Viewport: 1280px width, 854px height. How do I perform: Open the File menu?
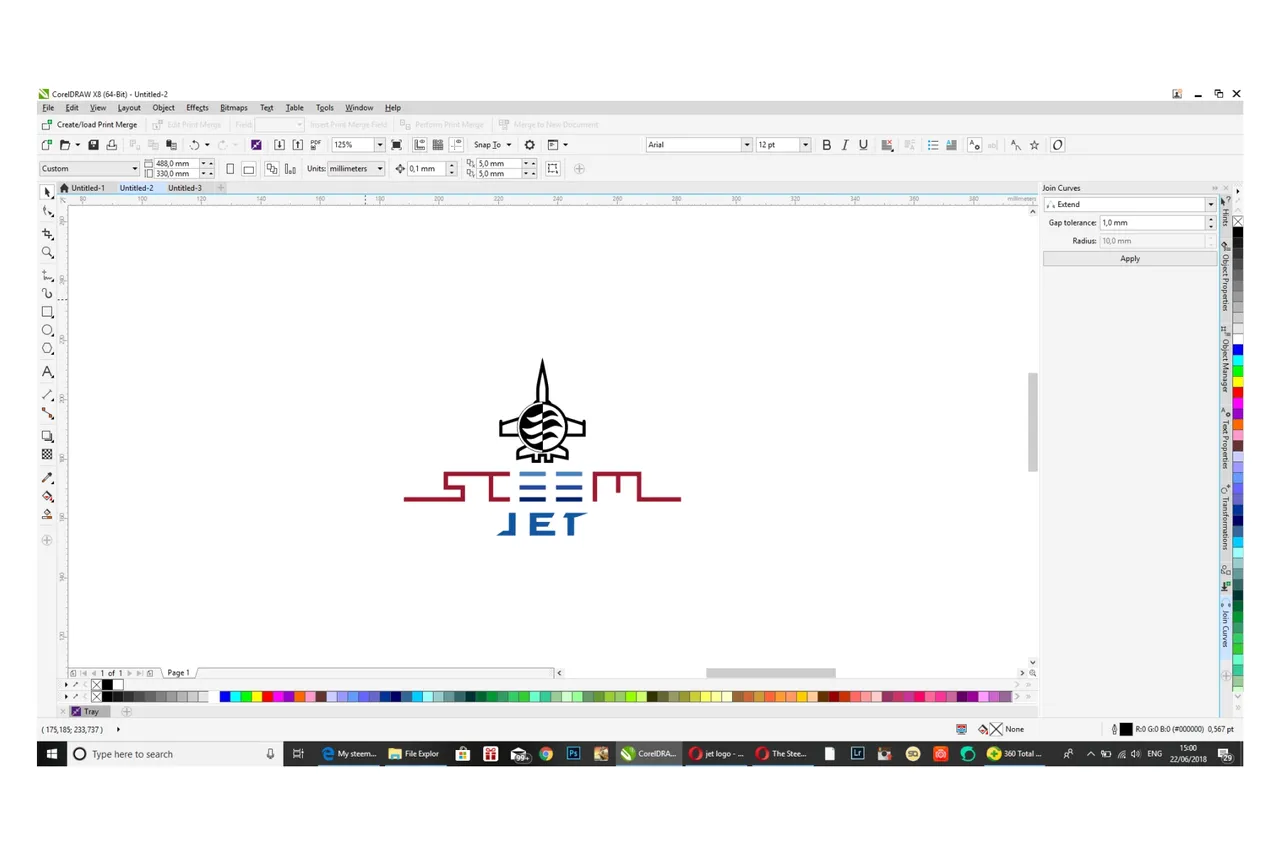pyautogui.click(x=48, y=108)
